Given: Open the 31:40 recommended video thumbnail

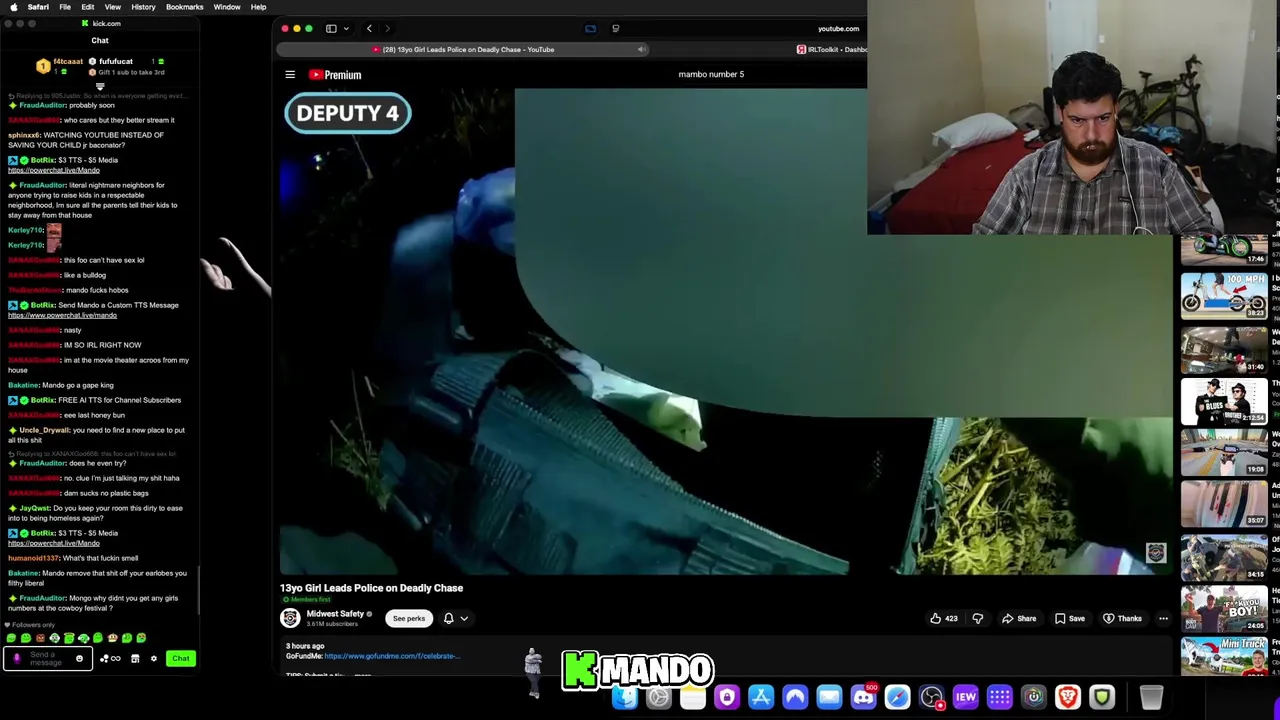Looking at the screenshot, I should click(x=1224, y=348).
